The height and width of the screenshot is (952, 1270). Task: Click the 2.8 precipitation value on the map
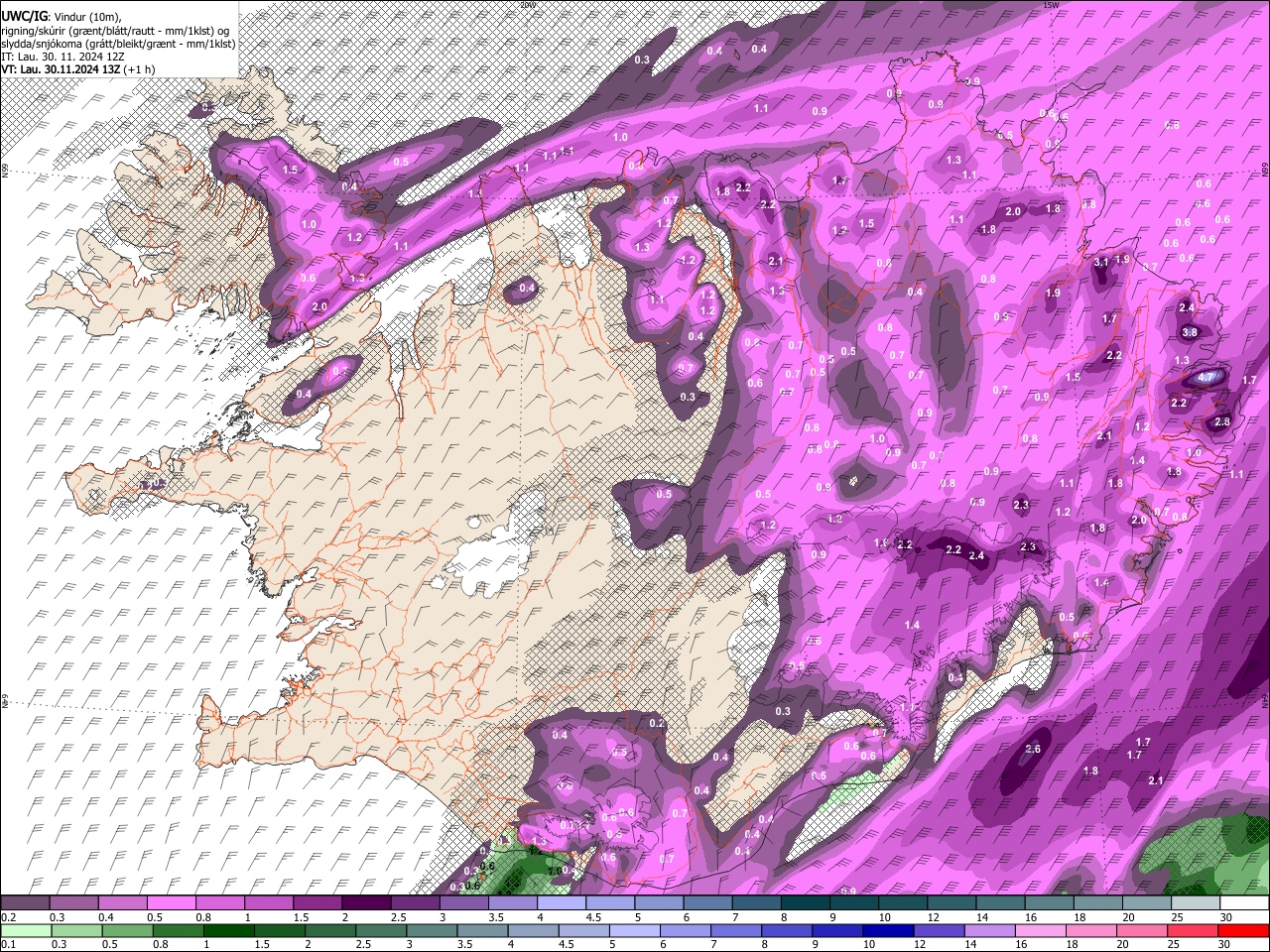pos(1222,421)
